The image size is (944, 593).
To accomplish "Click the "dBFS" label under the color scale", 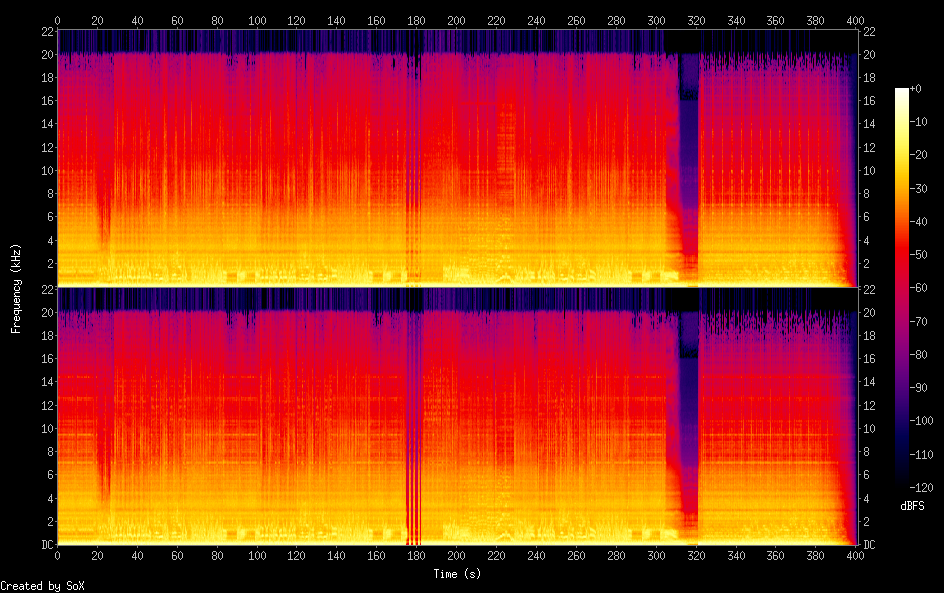I will point(910,506).
